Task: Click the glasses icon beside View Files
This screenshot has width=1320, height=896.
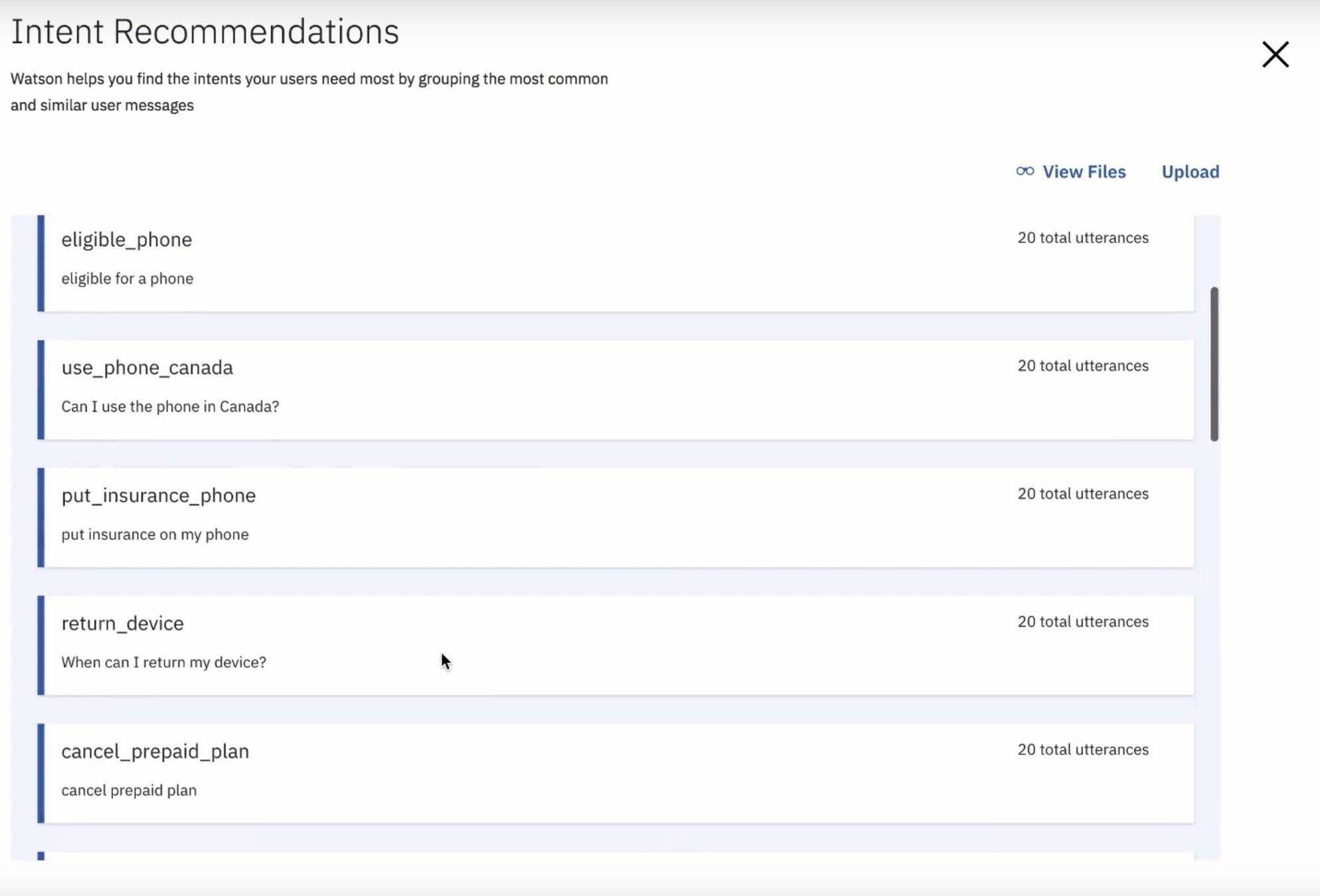Action: [1025, 171]
